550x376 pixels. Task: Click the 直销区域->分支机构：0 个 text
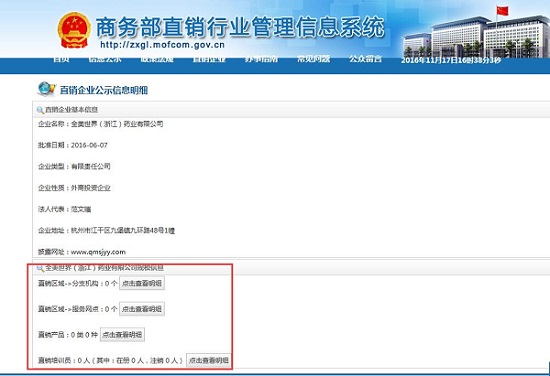pos(78,283)
